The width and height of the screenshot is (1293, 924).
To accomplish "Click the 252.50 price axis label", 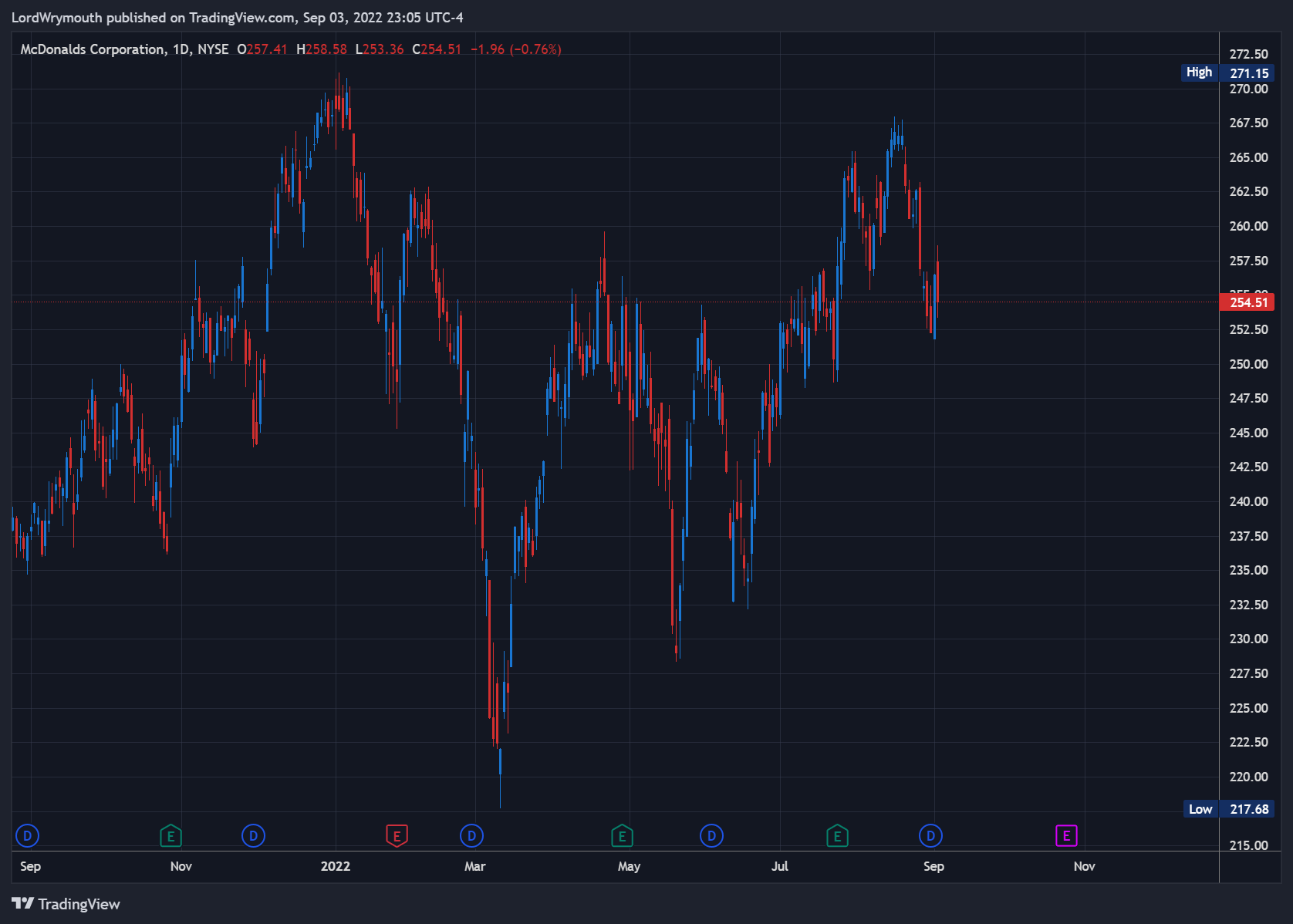I will tap(1248, 329).
